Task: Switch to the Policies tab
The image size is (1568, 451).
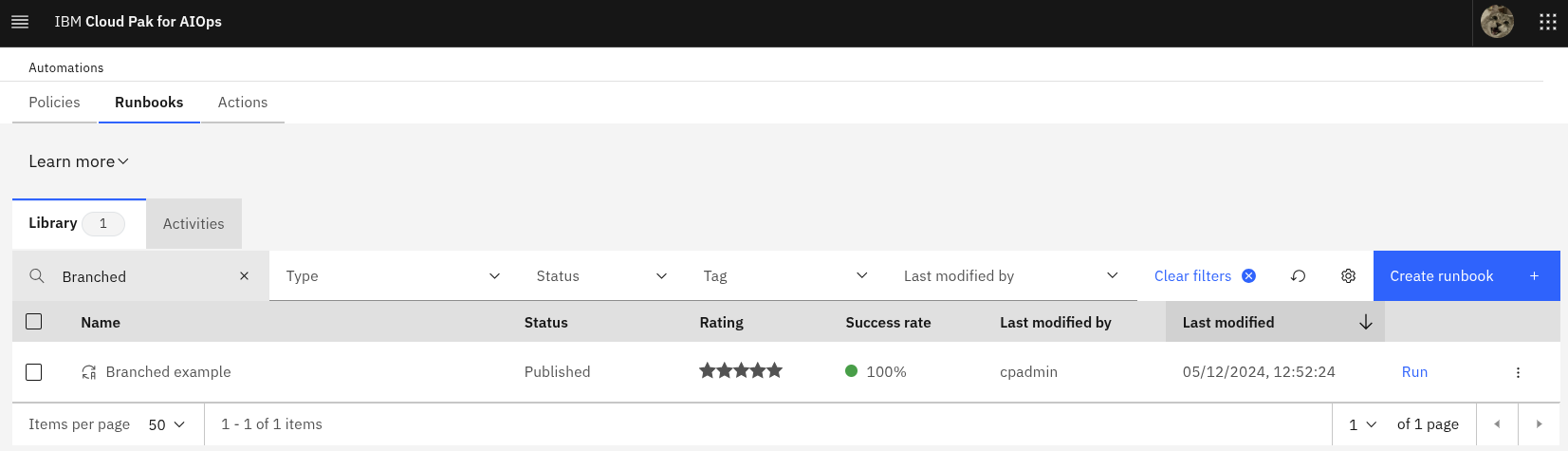Action: [54, 103]
